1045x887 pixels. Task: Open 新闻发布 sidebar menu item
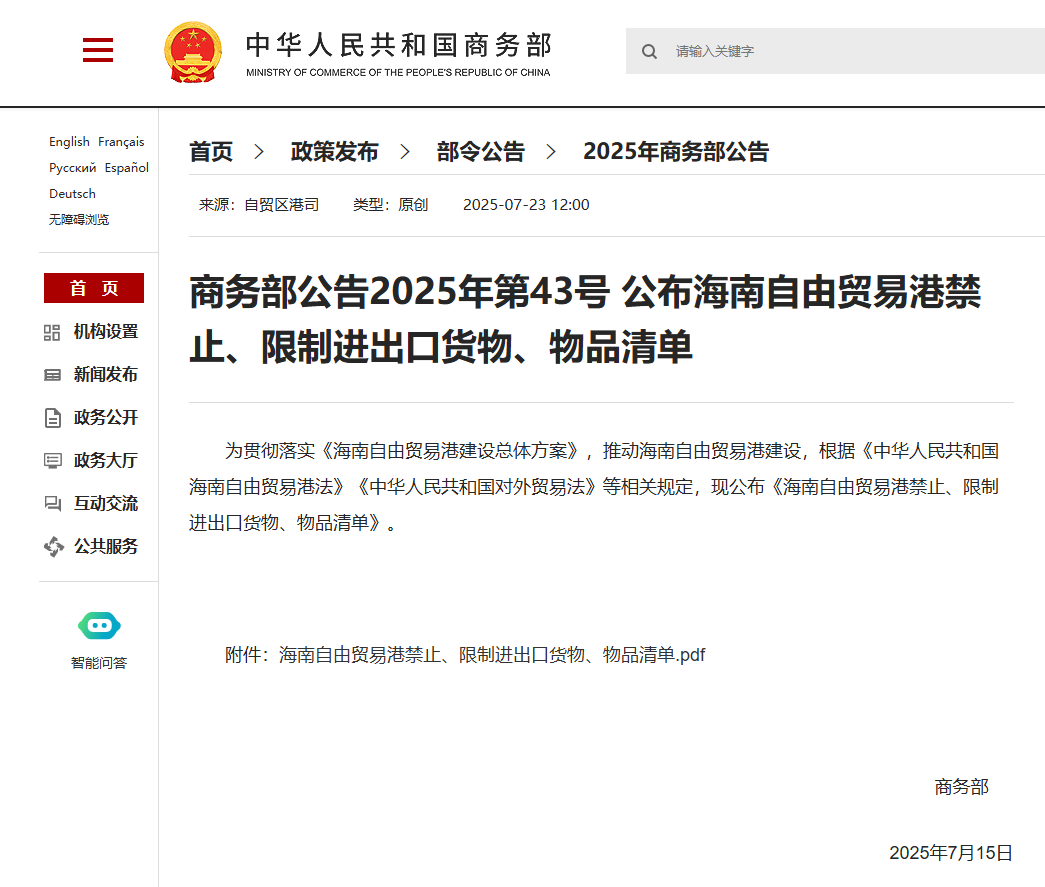105,375
